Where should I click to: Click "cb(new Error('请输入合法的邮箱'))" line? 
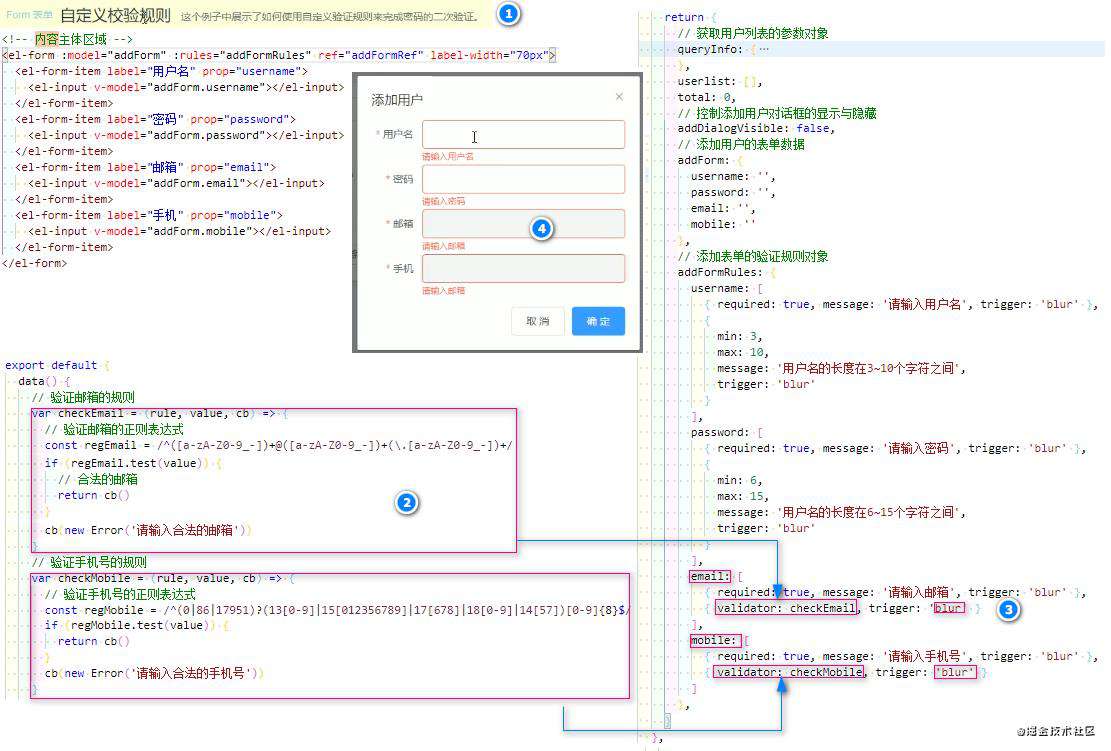point(147,530)
